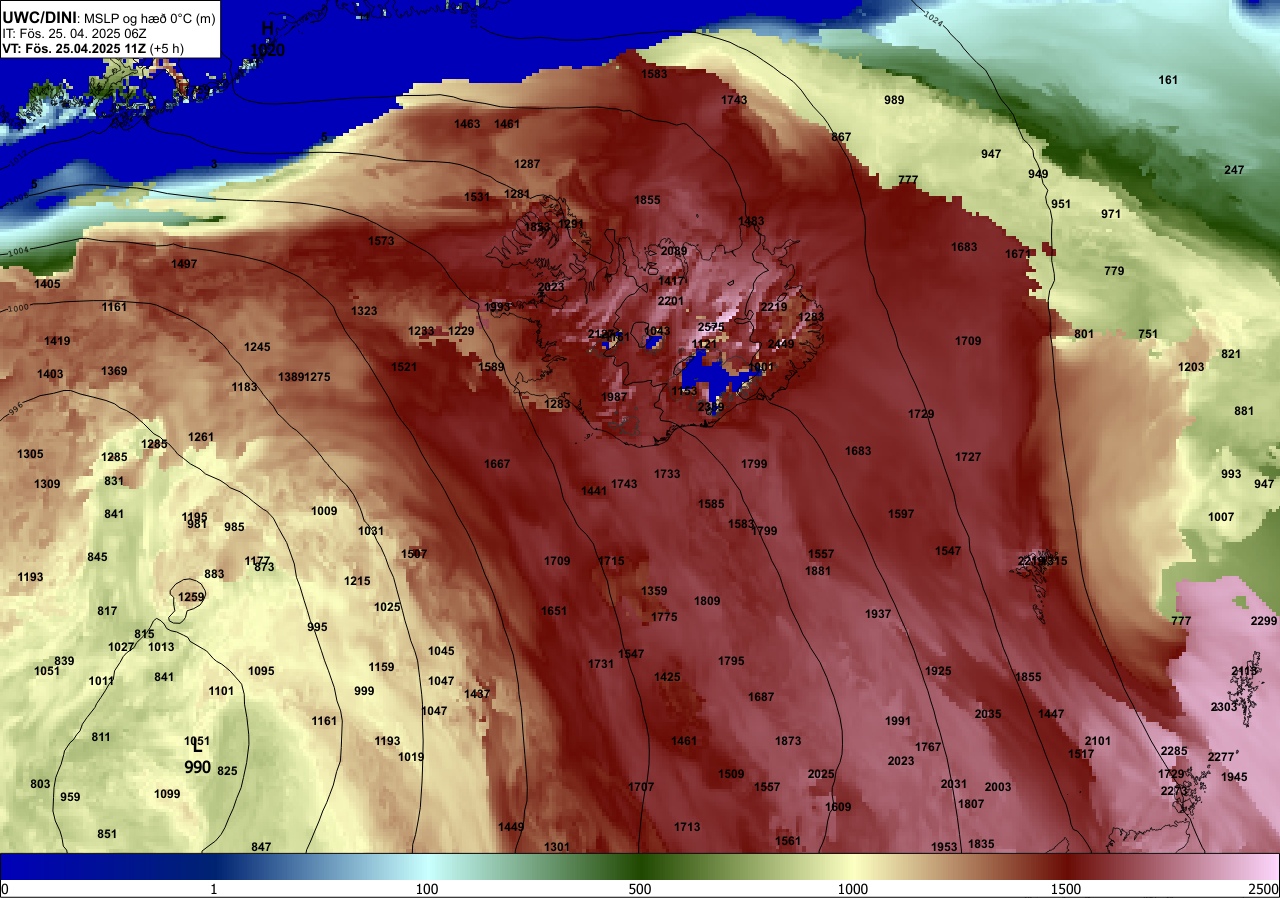1280x898 pixels.
Task: Click the dark green color scale section above 500
Action: pos(640,866)
